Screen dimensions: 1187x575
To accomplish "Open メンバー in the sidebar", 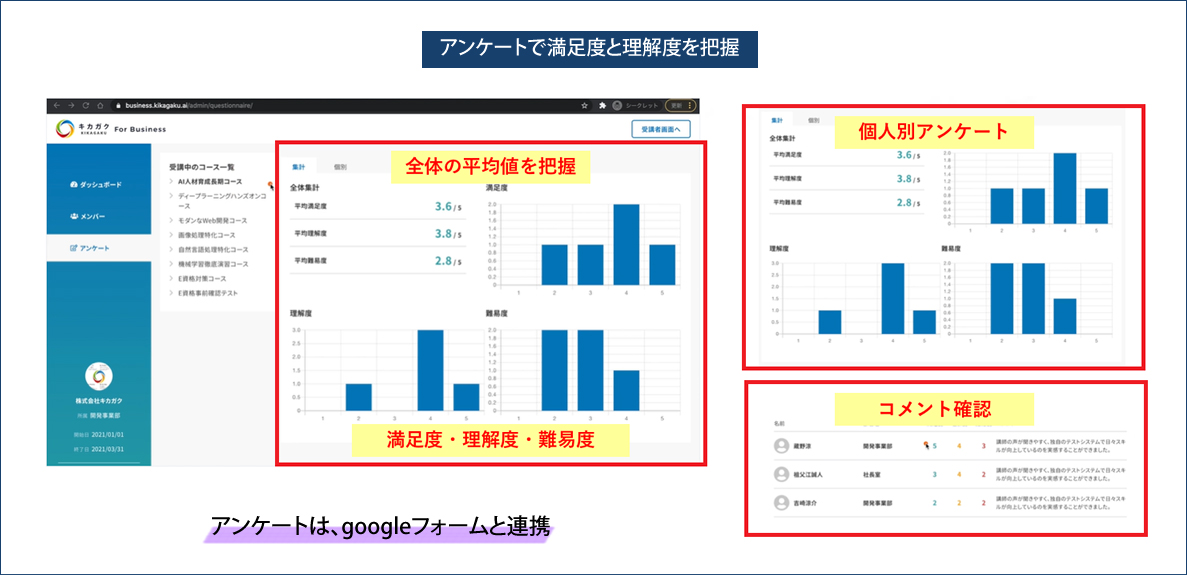I will tap(87, 216).
